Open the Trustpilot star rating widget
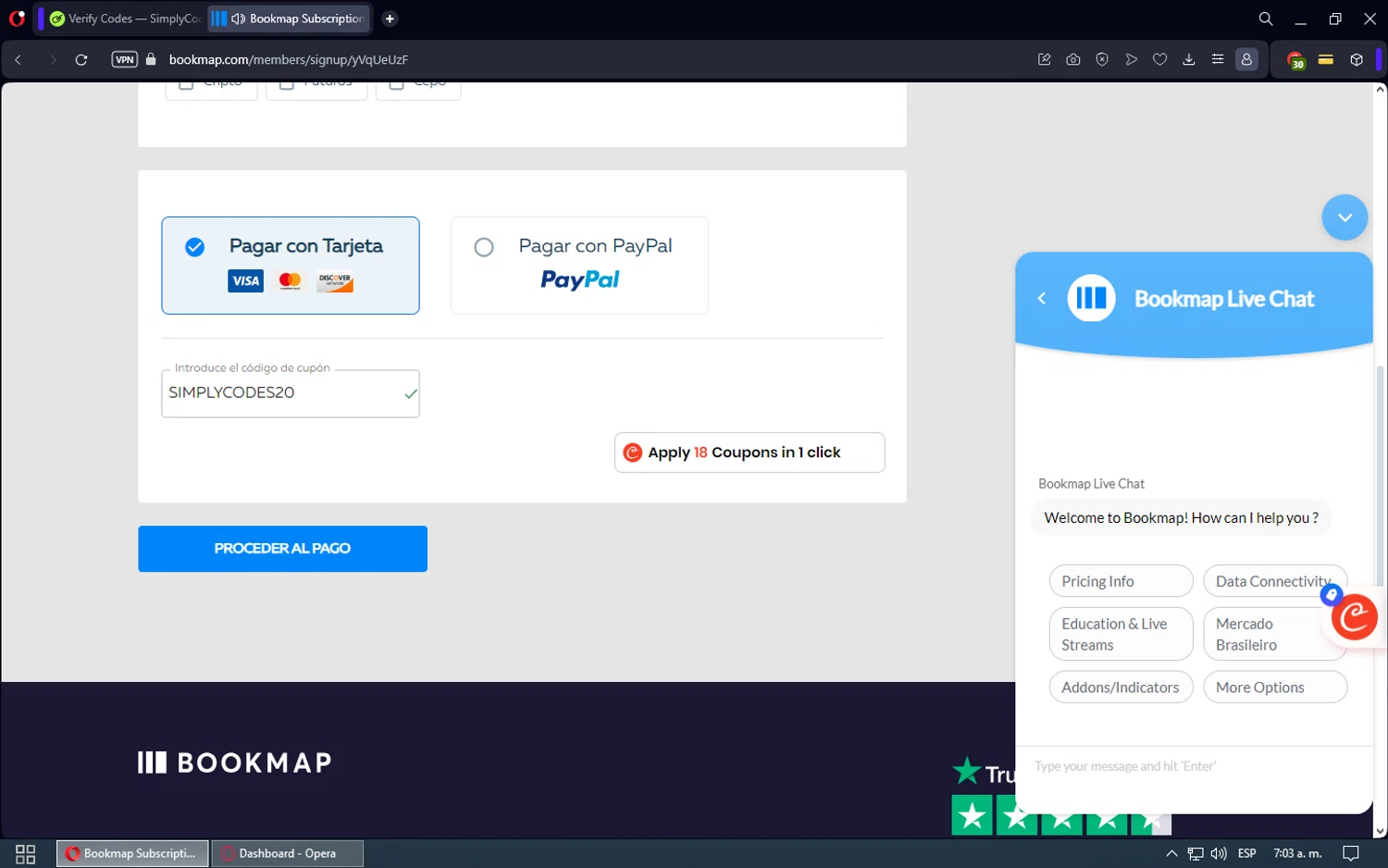The height and width of the screenshot is (868, 1388). pyautogui.click(x=1061, y=816)
